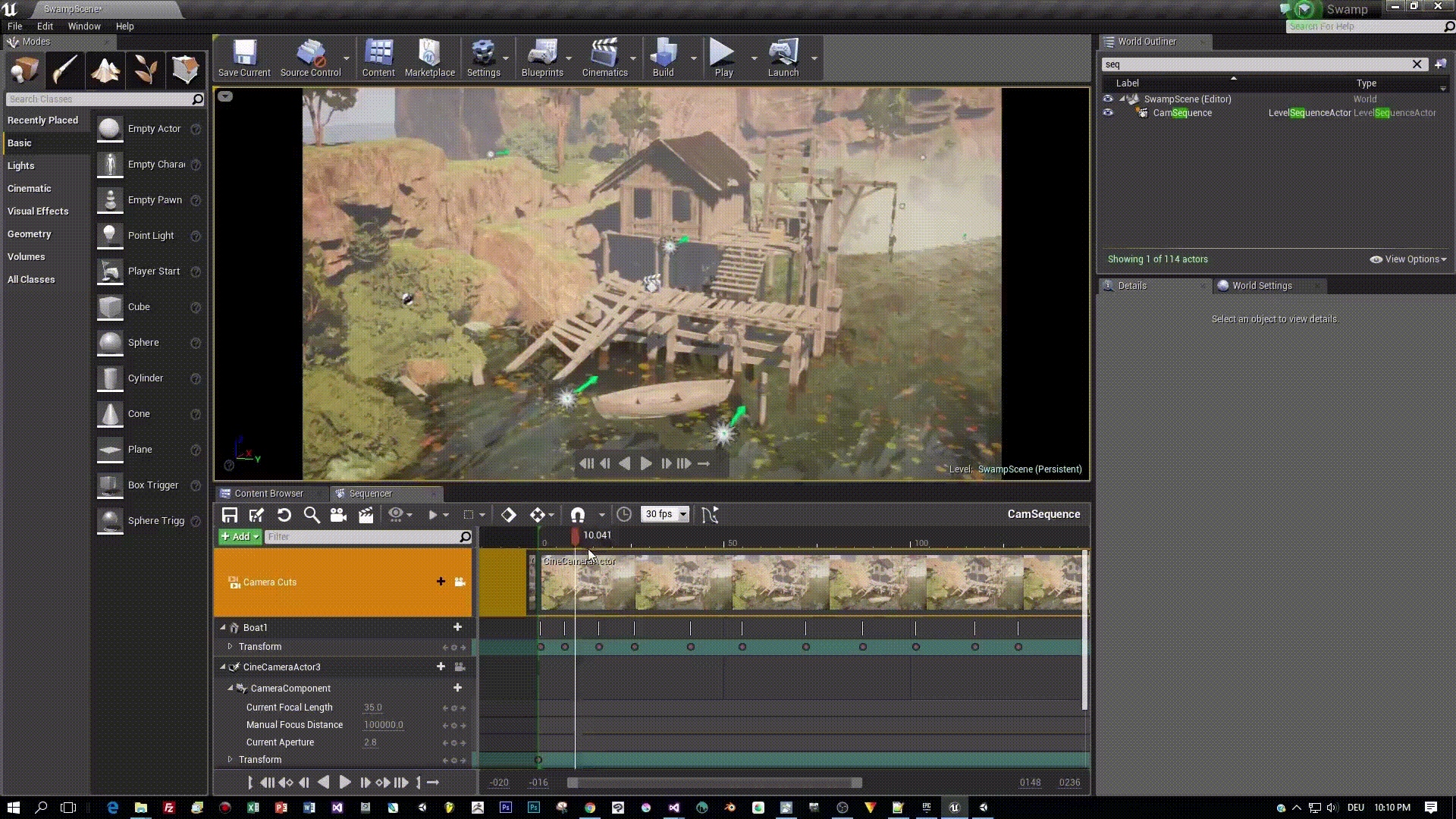Select the Blueprints toolbar icon

[541, 58]
